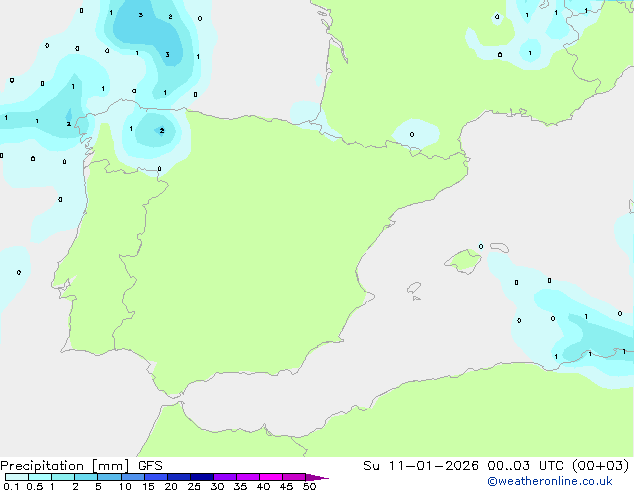Select the 15–20 mm legend color swatch
Screen dimensions: 634x490
[155, 477]
